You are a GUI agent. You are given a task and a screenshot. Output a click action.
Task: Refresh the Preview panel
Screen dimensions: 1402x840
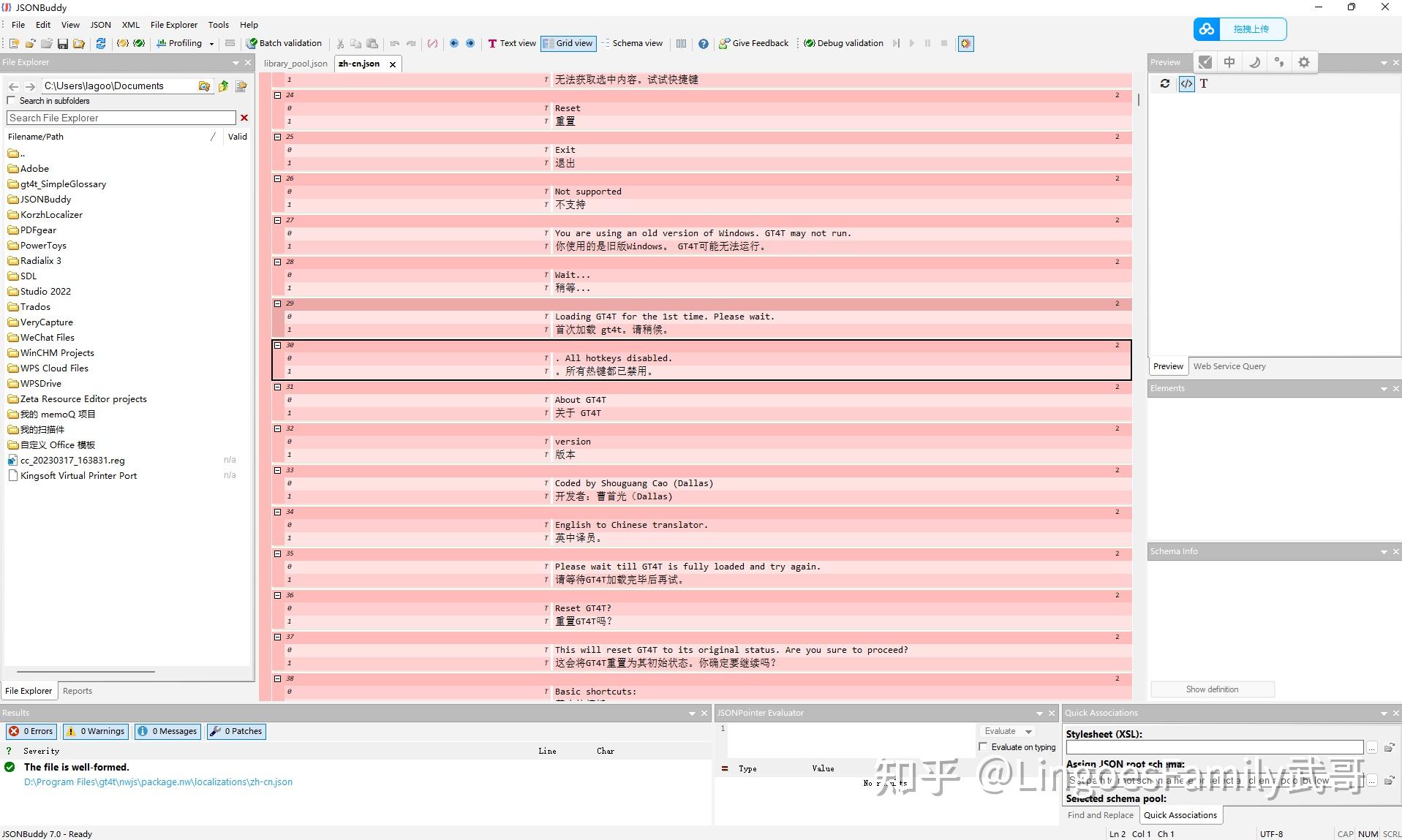click(1164, 83)
